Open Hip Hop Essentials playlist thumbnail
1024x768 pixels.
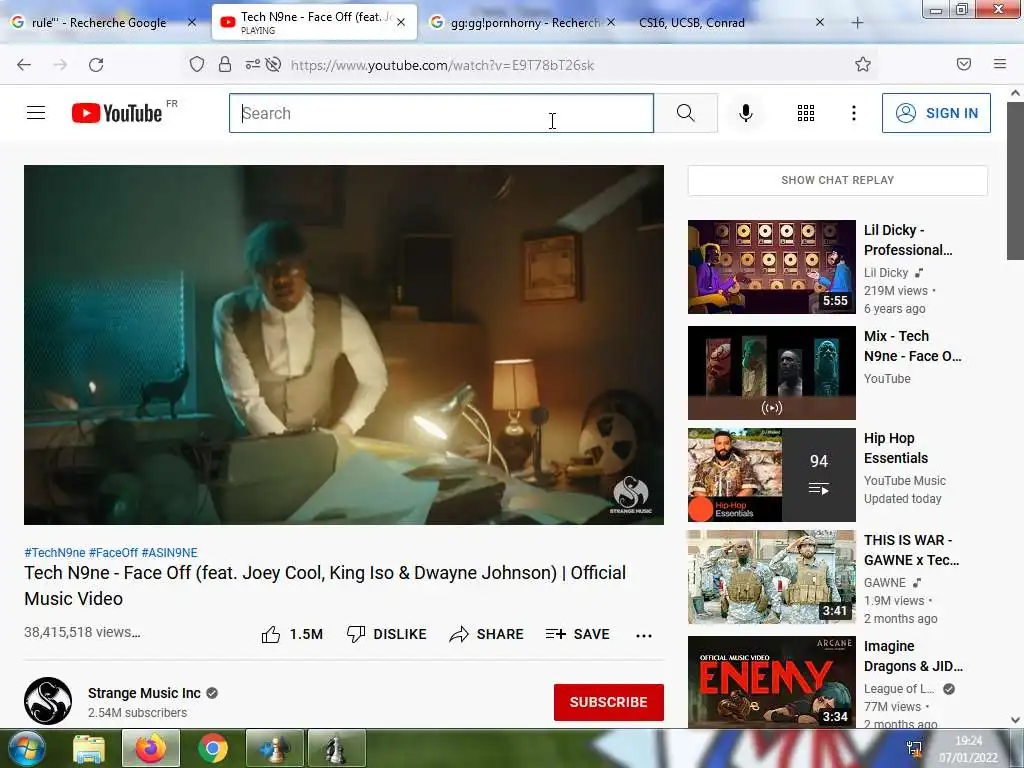[771, 475]
